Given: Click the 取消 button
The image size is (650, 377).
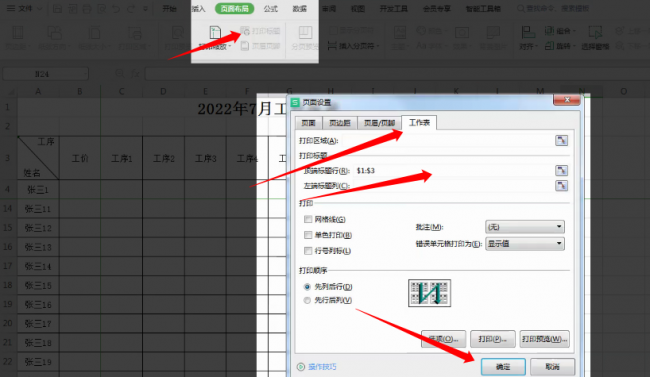Looking at the screenshot, I should coord(552,367).
